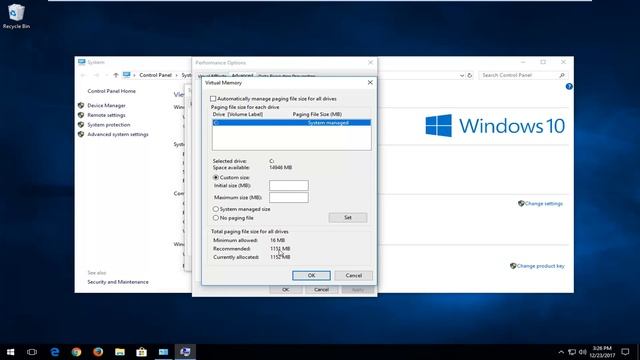Screen dimensions: 640x360
Task: Switch to Advanced tab in Performance Options
Action: click(x=242, y=76)
